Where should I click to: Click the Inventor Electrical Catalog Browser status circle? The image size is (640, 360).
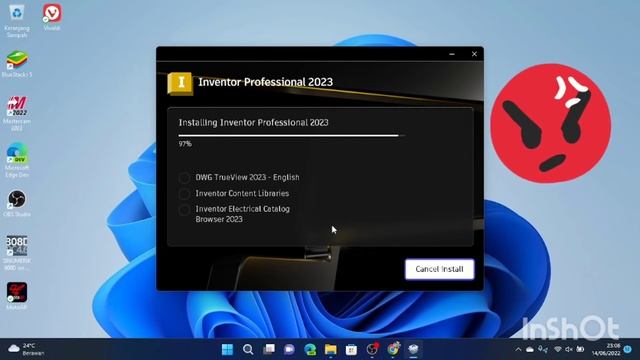click(184, 210)
